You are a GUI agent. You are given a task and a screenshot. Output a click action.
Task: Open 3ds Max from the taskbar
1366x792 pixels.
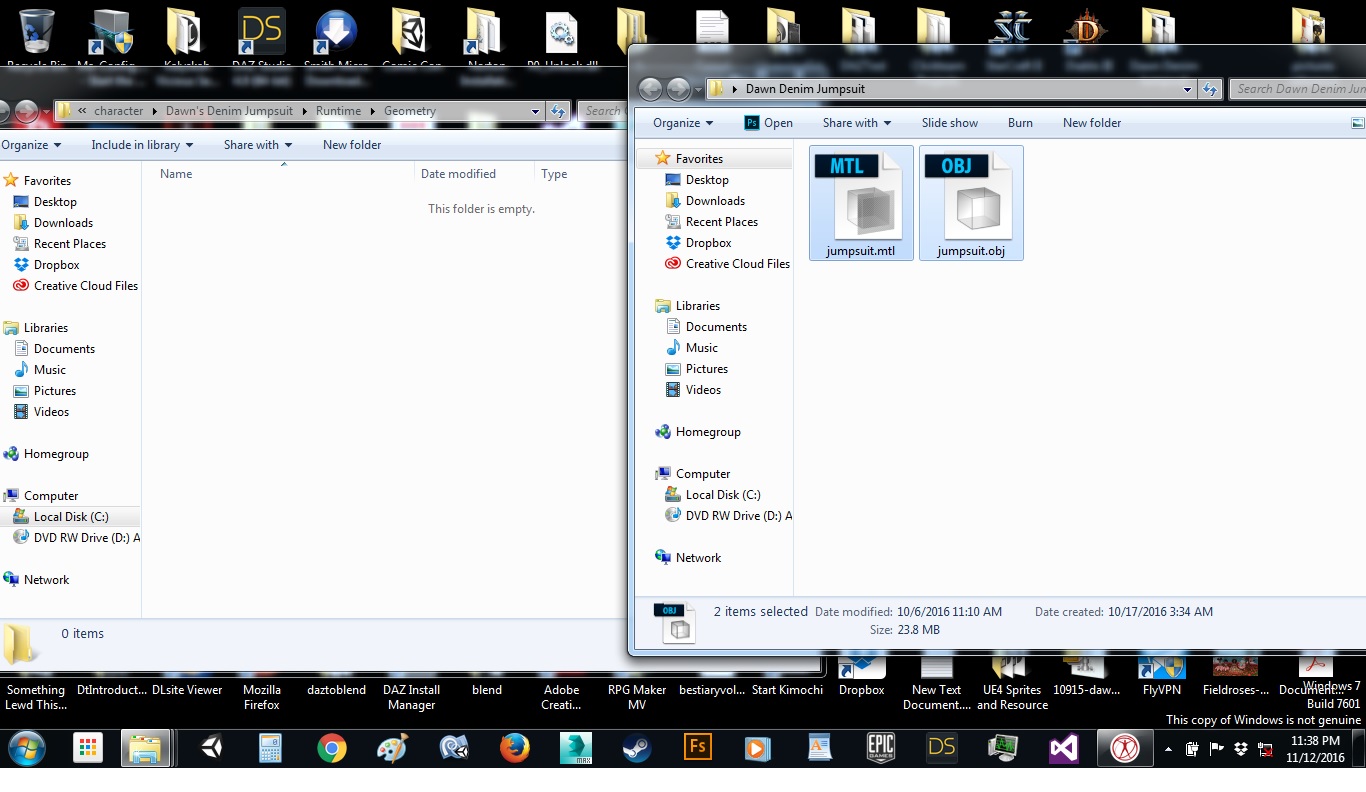pos(576,748)
